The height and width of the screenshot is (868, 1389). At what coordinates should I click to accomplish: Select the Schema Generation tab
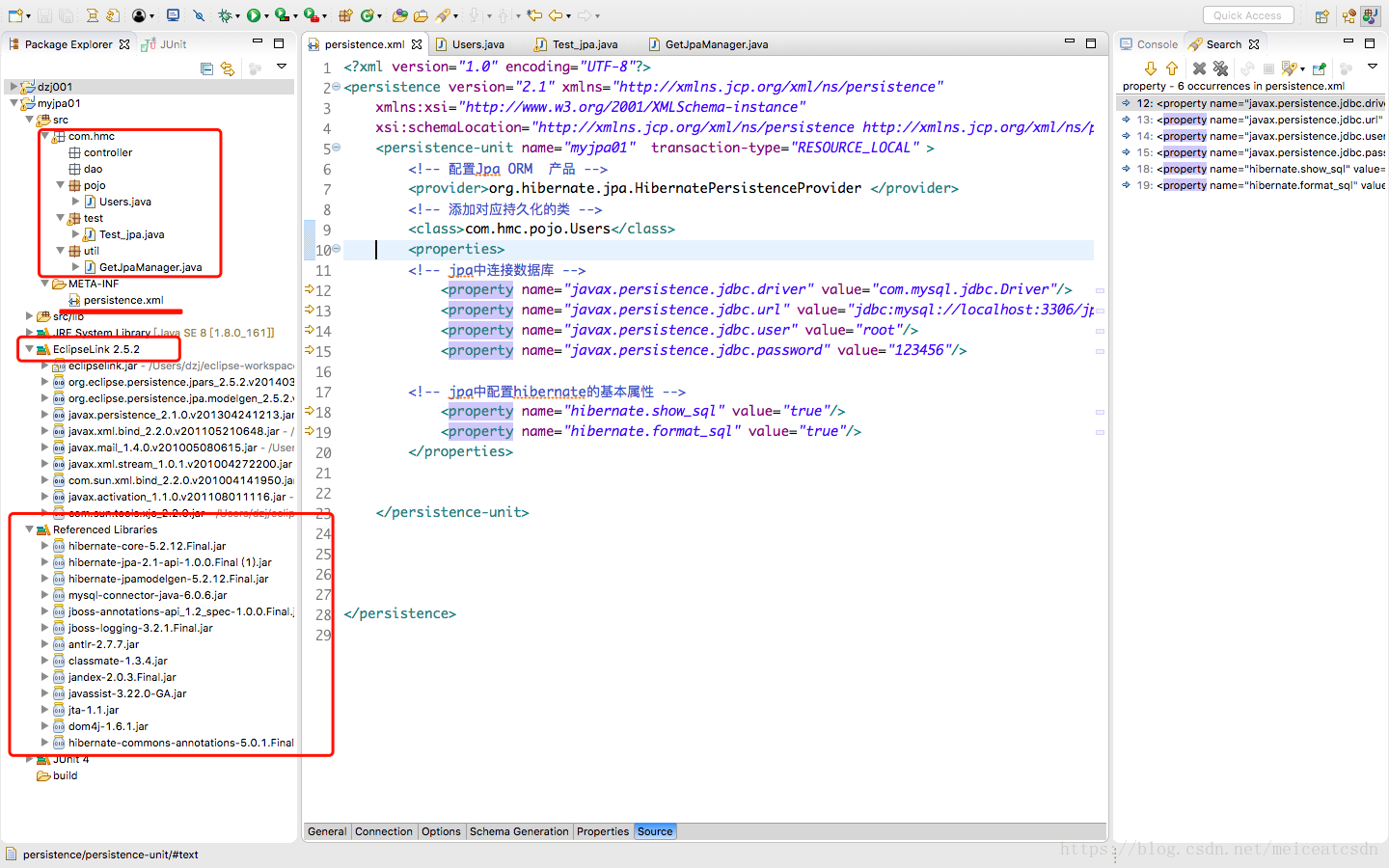519,831
